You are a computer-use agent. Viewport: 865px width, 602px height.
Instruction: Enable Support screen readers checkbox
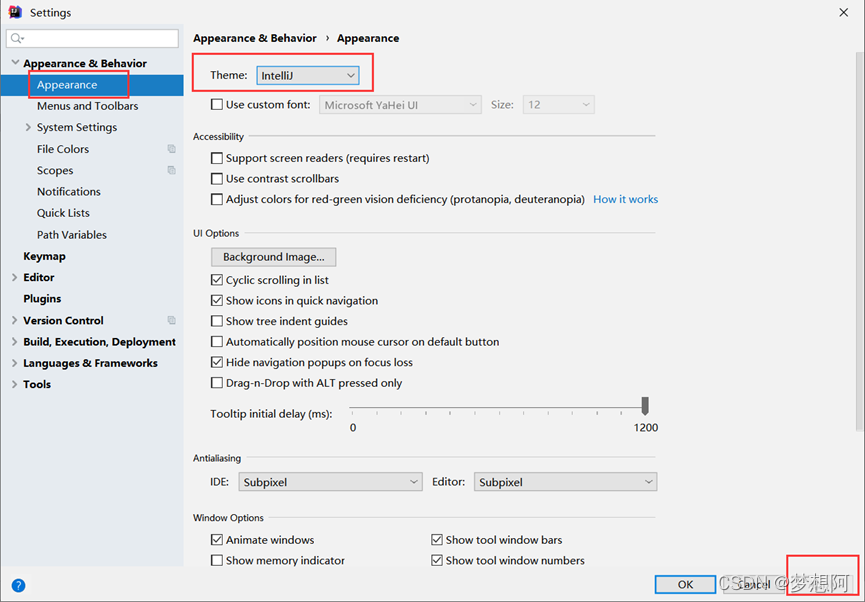(217, 158)
